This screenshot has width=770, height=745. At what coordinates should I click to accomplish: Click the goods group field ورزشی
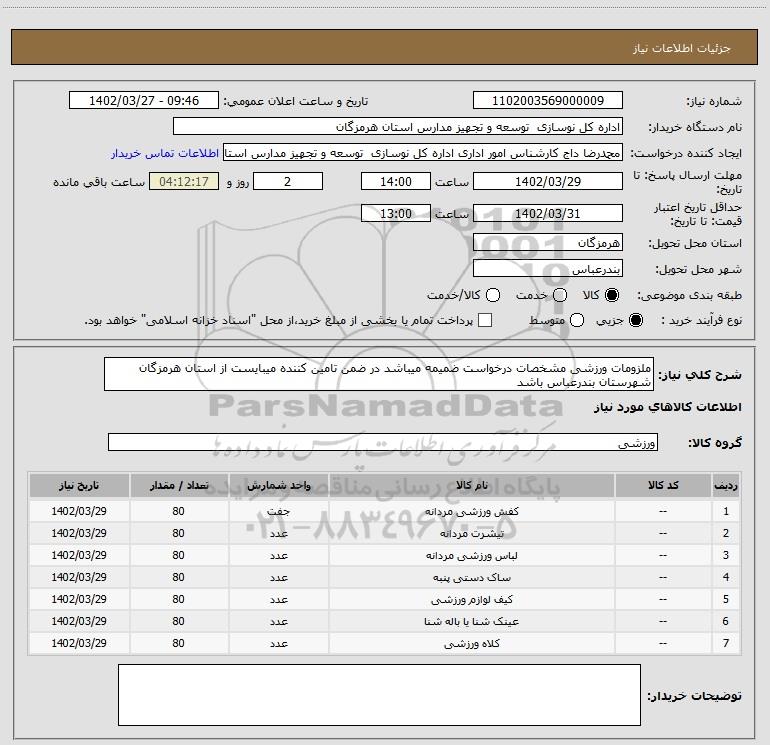tap(383, 442)
